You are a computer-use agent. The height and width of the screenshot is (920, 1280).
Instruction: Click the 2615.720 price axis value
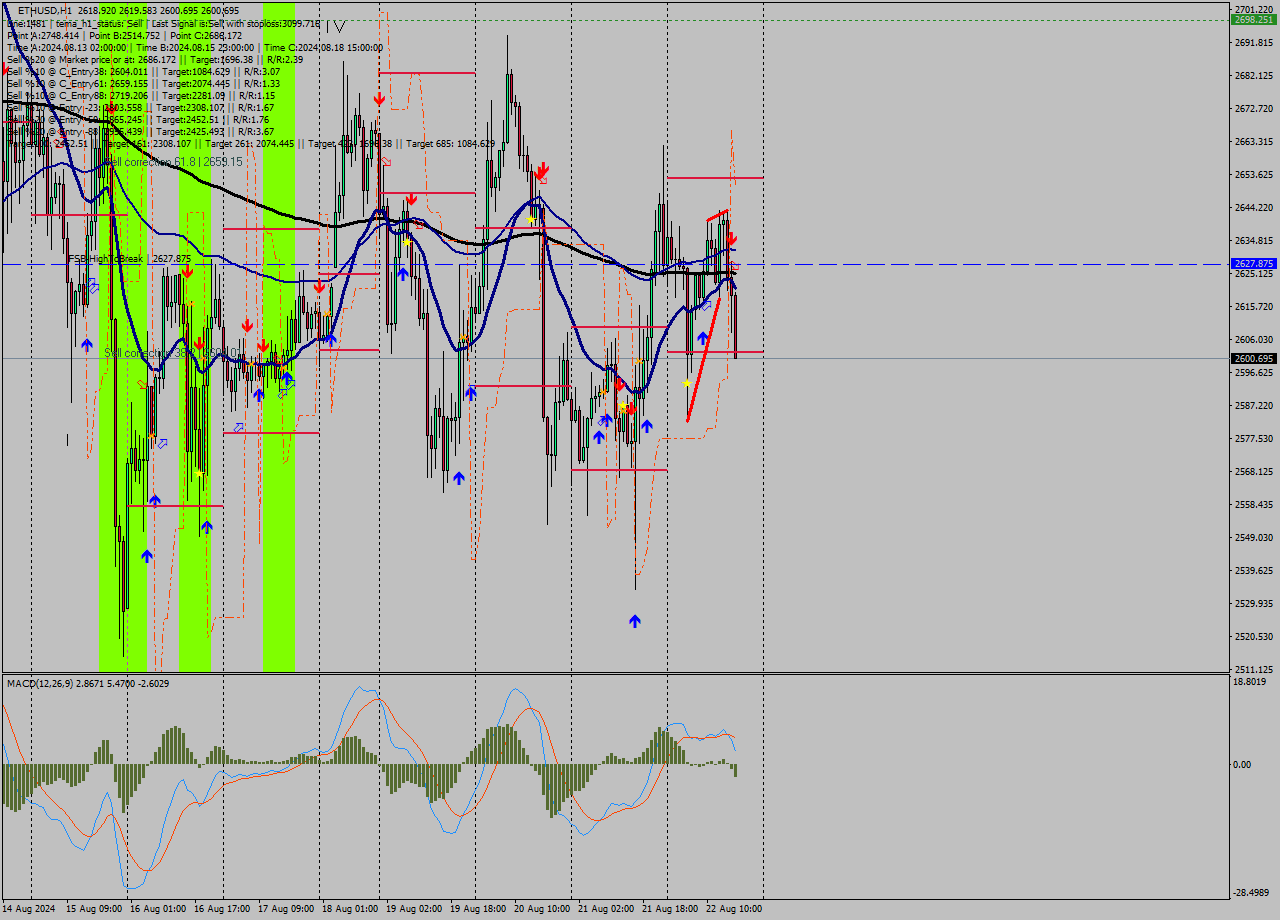point(1254,306)
